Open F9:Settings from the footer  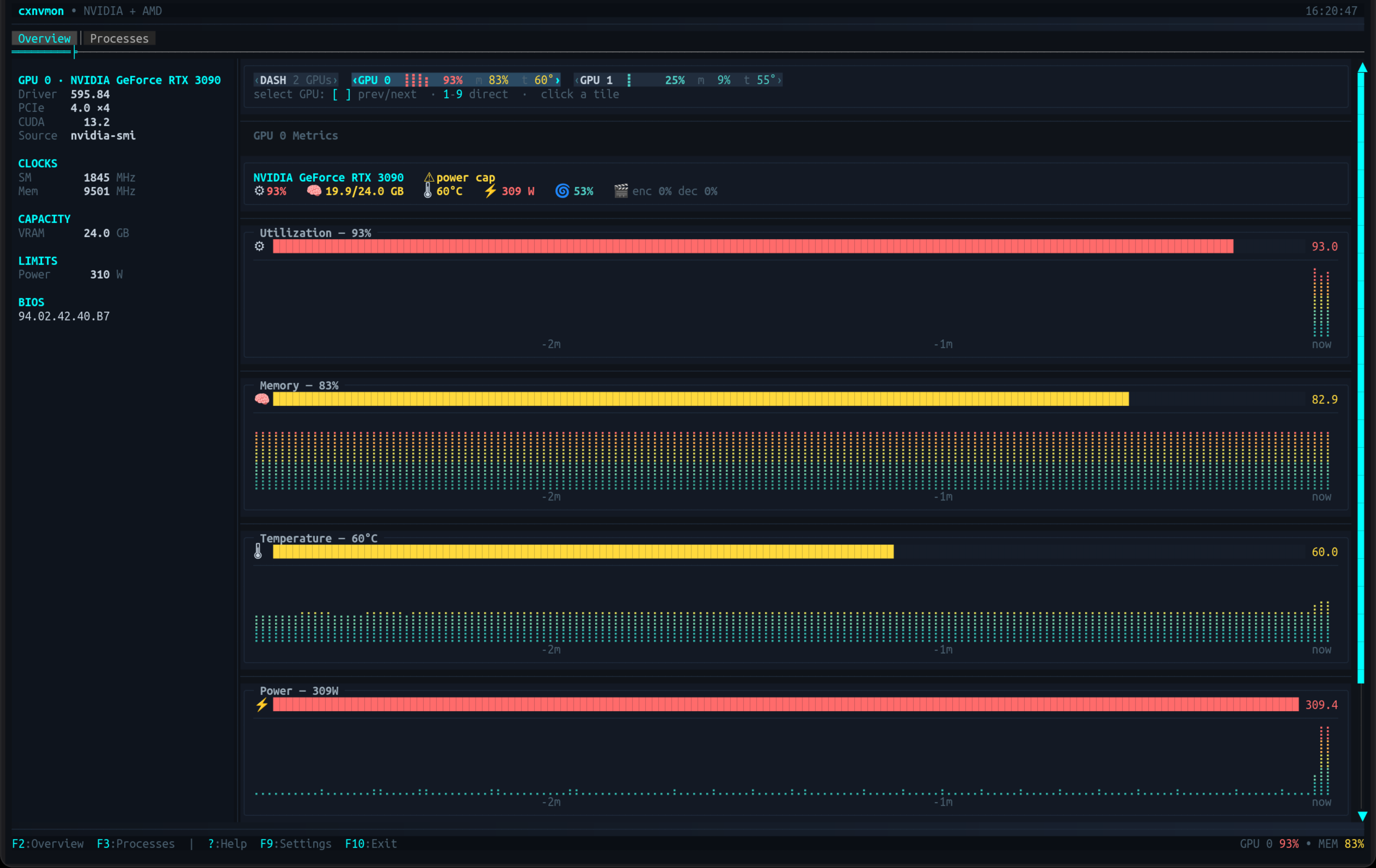click(x=296, y=844)
